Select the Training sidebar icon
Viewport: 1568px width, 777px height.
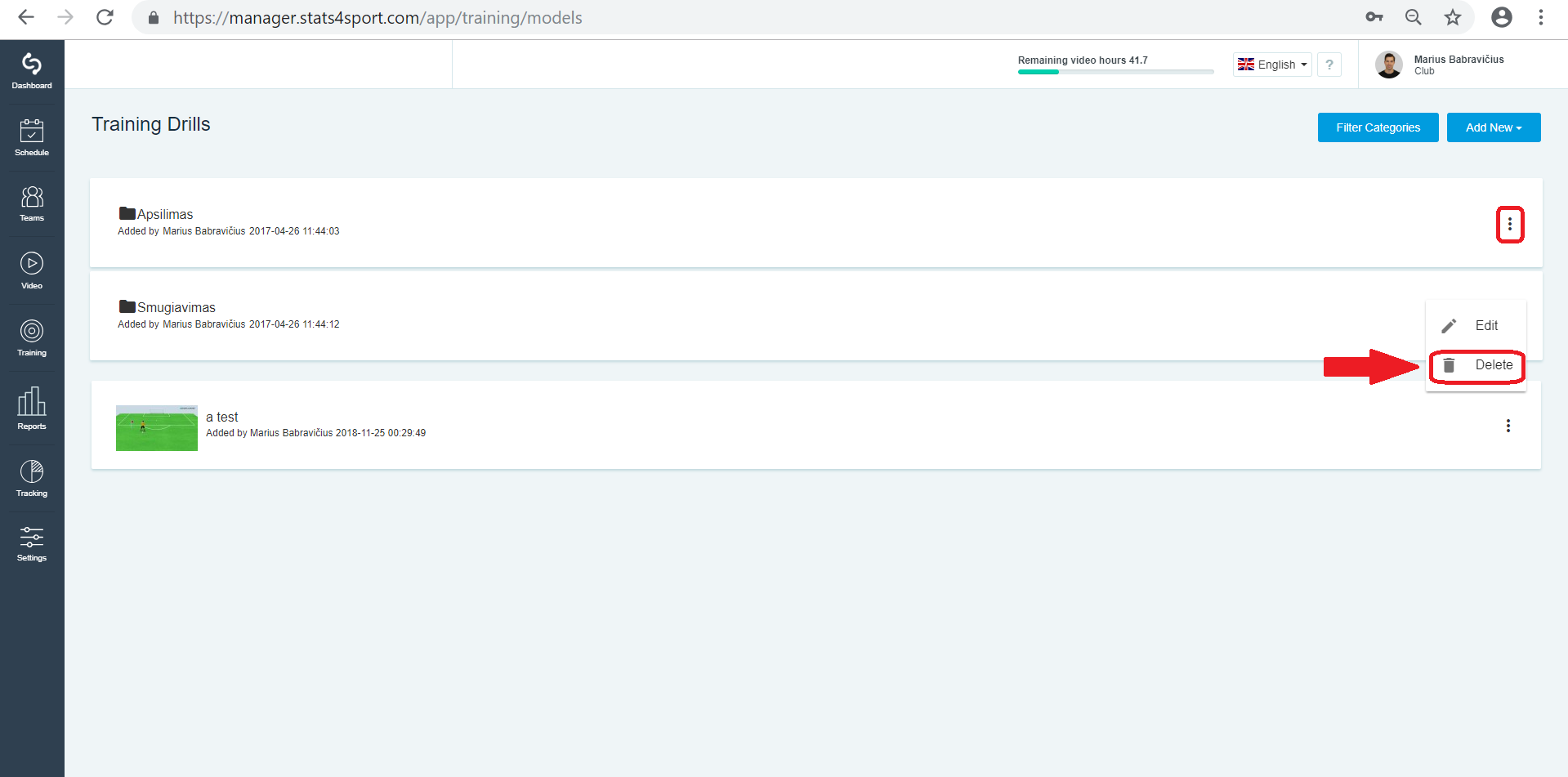click(32, 338)
